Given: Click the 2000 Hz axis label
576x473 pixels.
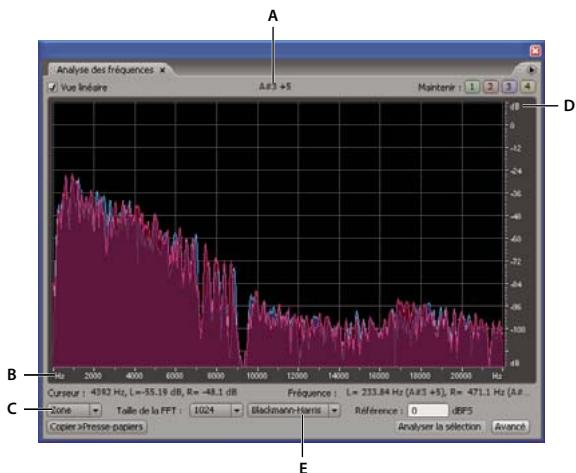Looking at the screenshot, I should pyautogui.click(x=93, y=376).
